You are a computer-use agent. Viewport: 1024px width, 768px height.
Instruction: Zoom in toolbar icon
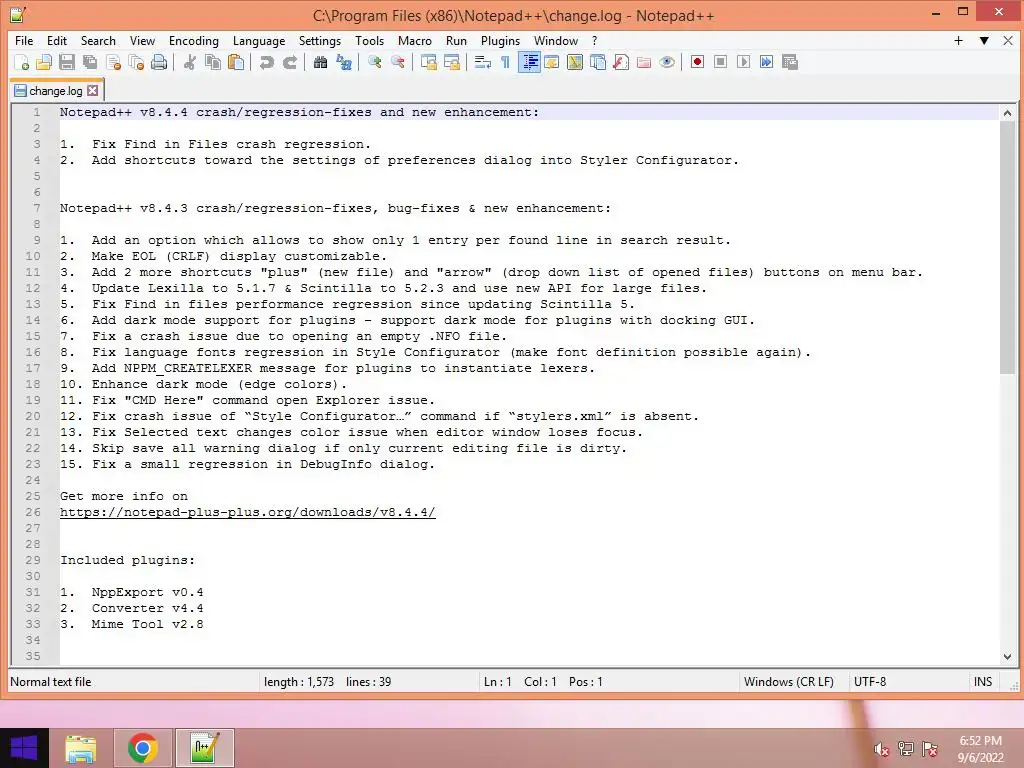[x=374, y=62]
